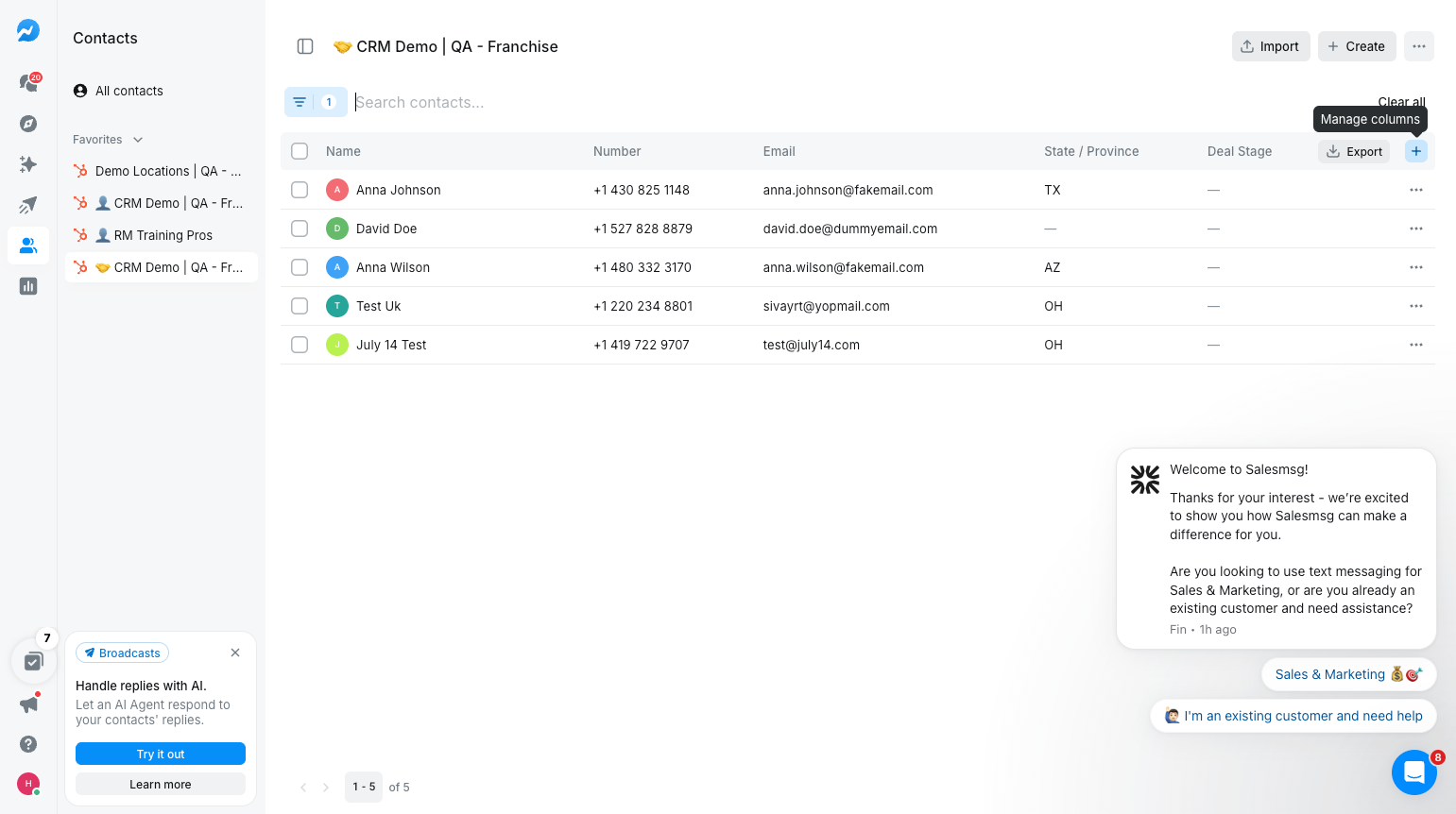Viewport: 1456px width, 814px height.
Task: Open RM Training Pros favorite list
Action: [162, 235]
